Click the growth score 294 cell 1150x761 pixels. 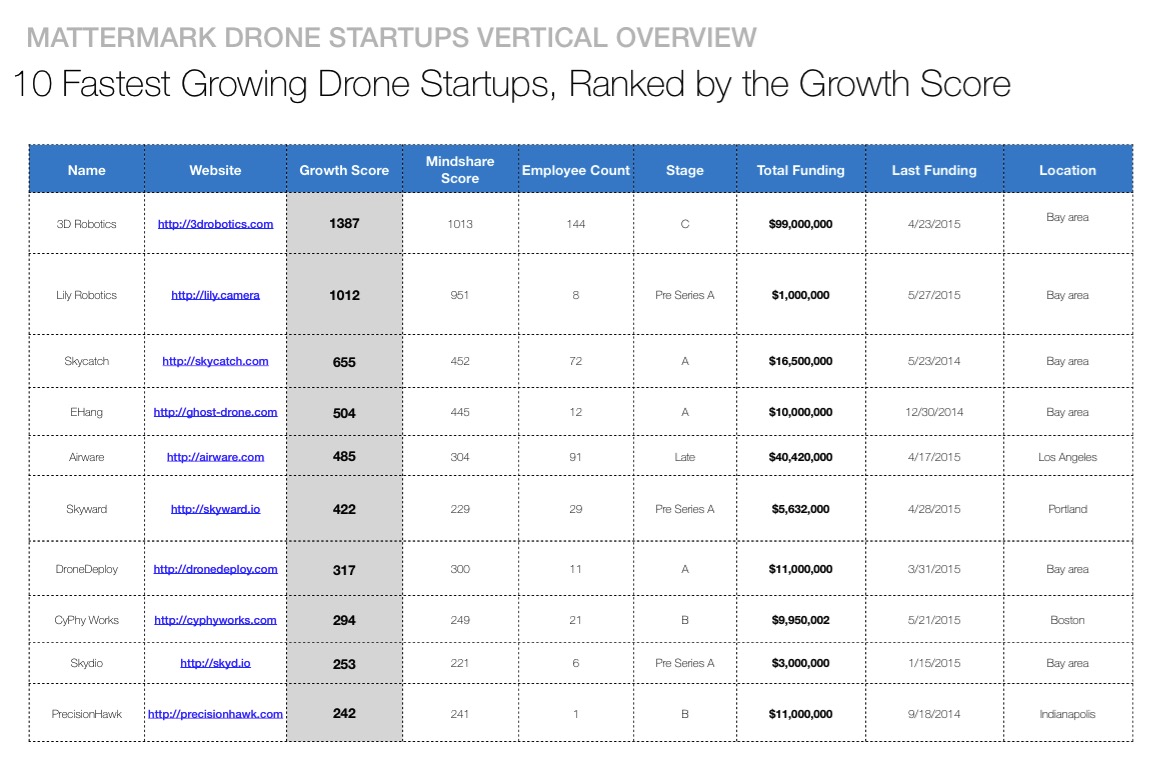tap(345, 620)
